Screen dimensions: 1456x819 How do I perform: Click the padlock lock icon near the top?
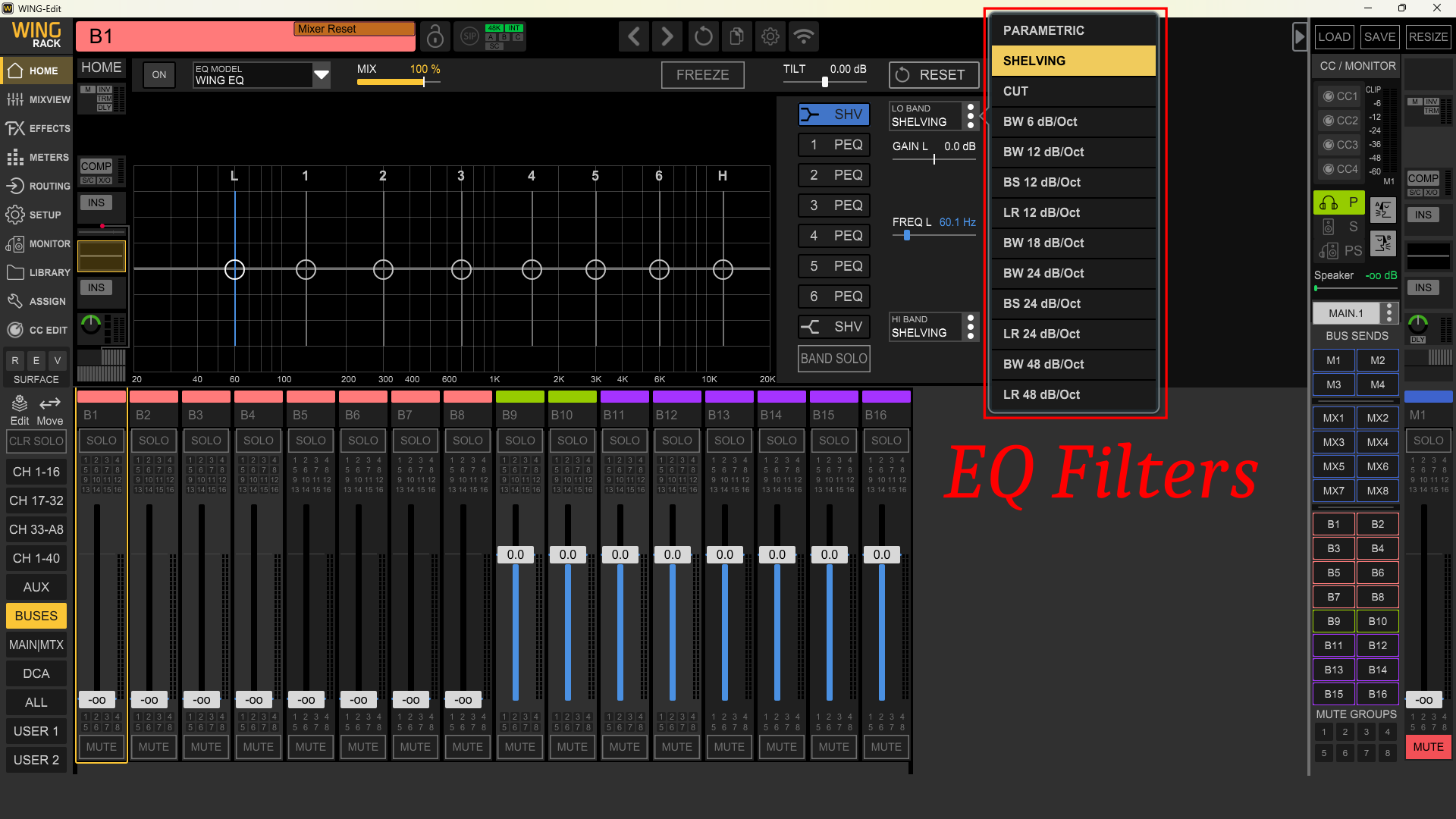click(x=435, y=36)
